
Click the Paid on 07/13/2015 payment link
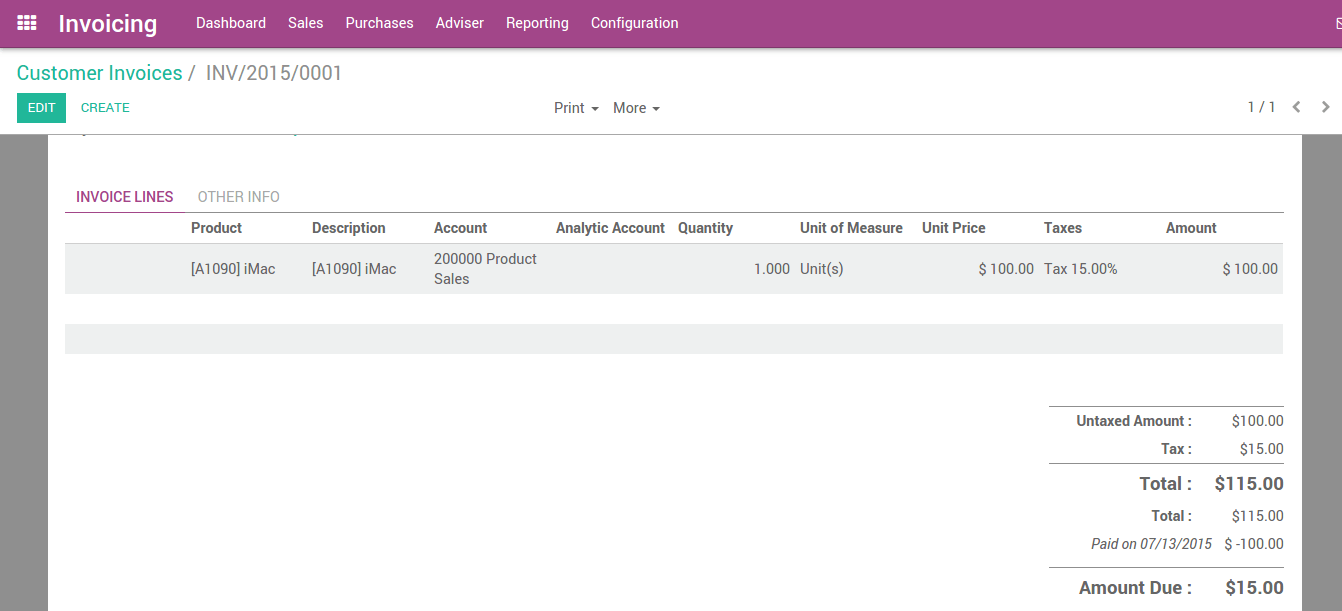coord(1151,544)
